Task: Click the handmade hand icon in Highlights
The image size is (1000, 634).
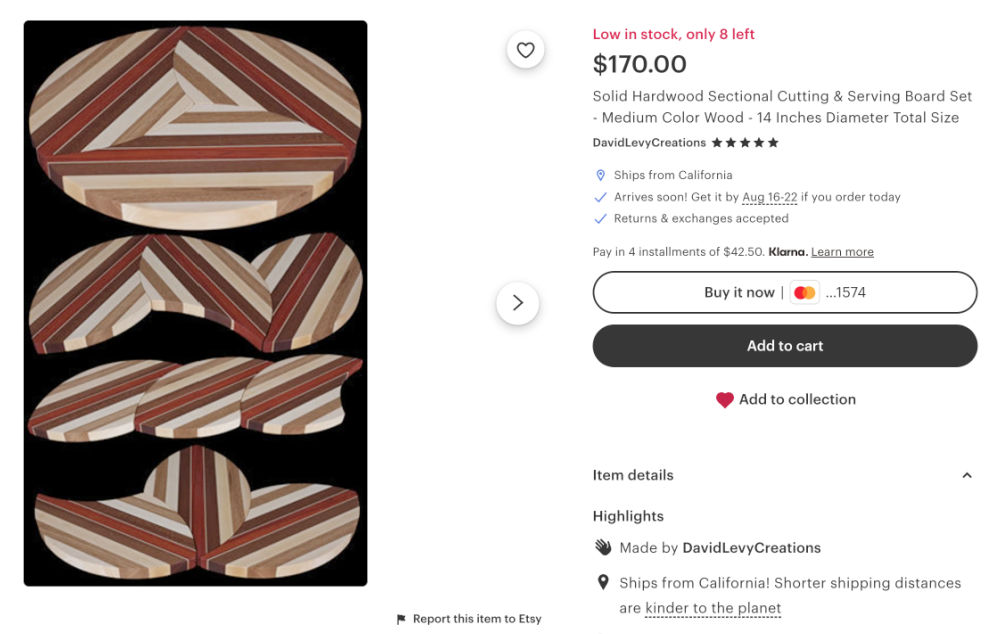Action: (603, 547)
